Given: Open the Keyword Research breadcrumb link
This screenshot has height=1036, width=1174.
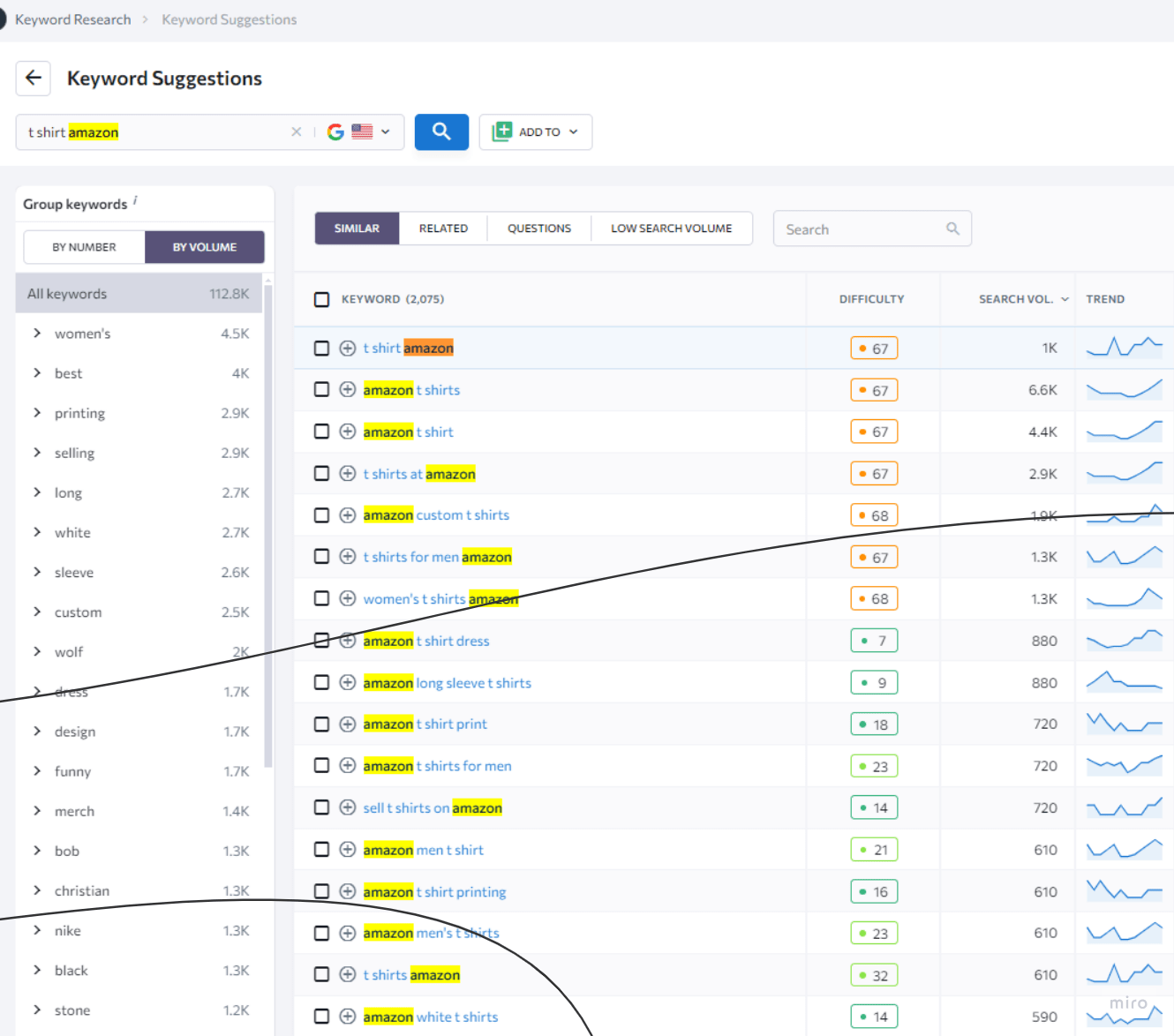Looking at the screenshot, I should pyautogui.click(x=72, y=19).
